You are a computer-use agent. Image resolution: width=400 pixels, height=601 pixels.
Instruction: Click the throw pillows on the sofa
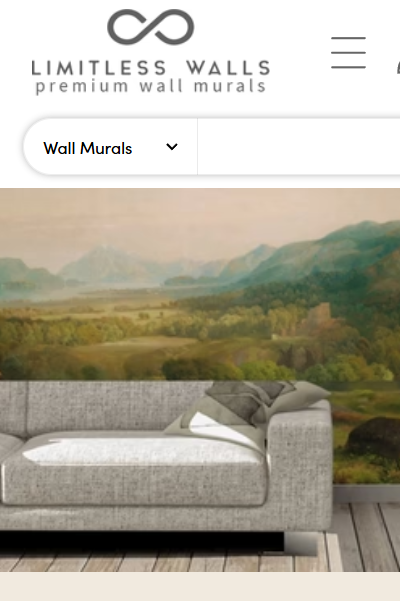[248, 406]
